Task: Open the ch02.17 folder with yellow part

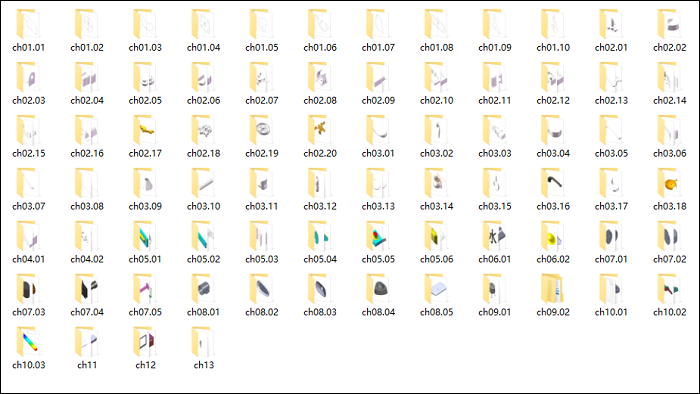Action: click(145, 130)
